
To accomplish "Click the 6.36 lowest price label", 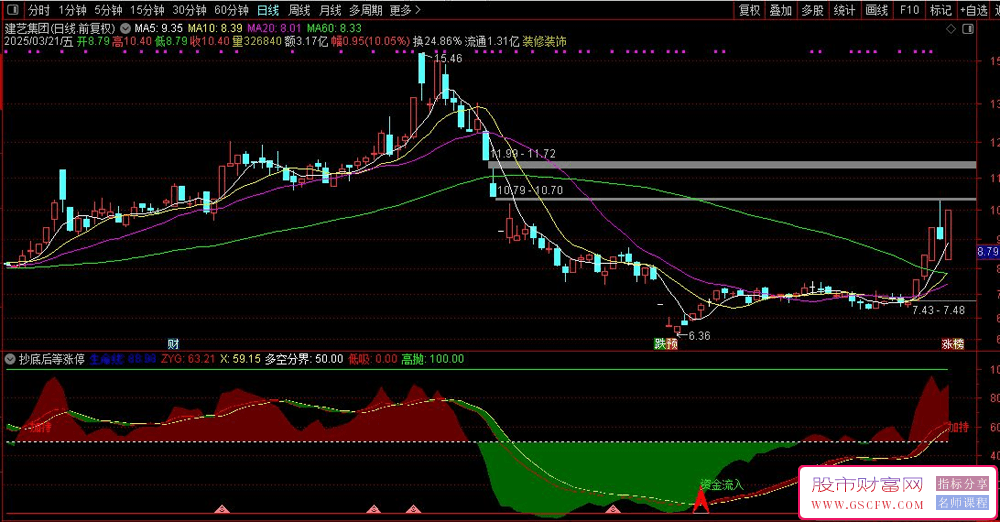I will point(700,336).
